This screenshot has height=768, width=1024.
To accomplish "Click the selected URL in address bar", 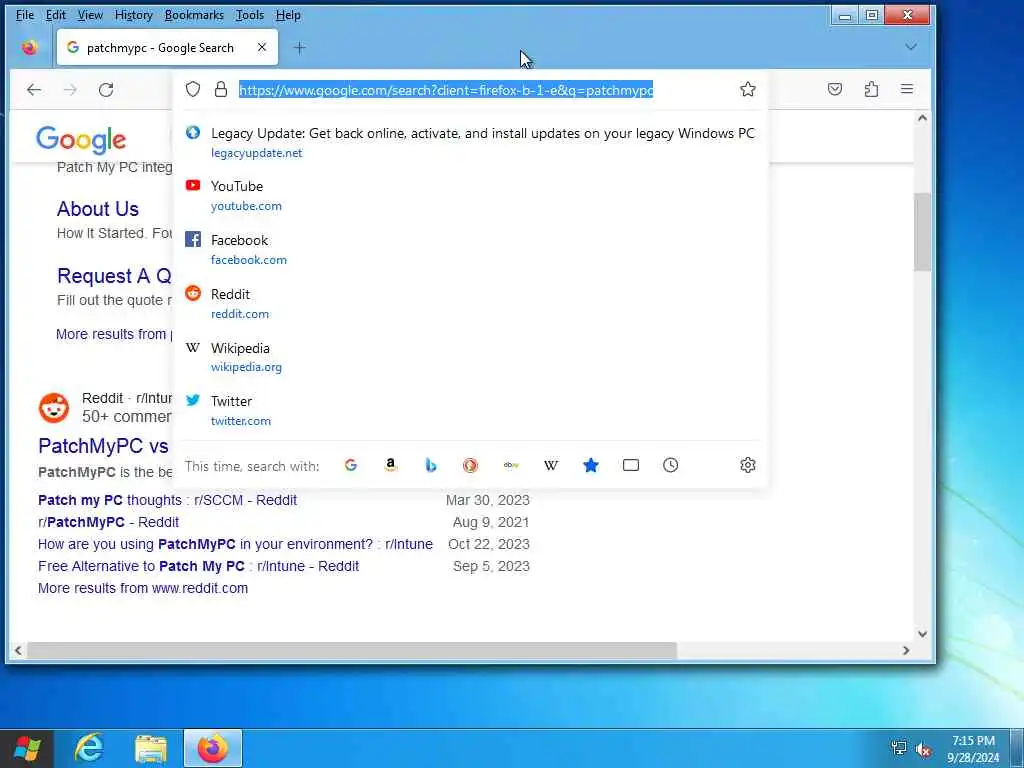I will [446, 90].
